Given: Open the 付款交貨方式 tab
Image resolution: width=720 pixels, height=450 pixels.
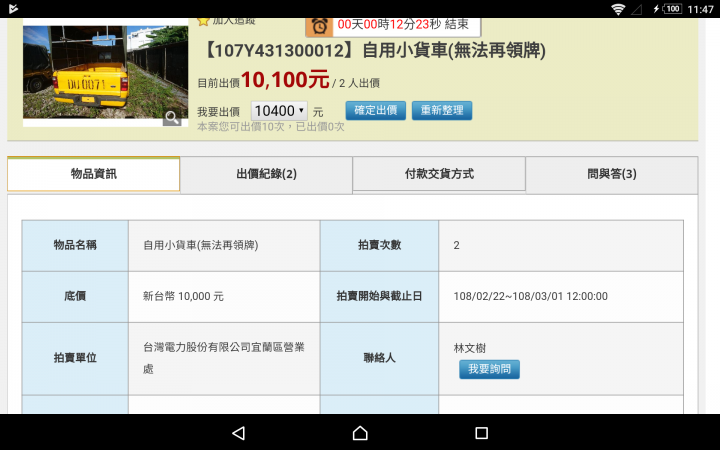Looking at the screenshot, I should coord(439,174).
